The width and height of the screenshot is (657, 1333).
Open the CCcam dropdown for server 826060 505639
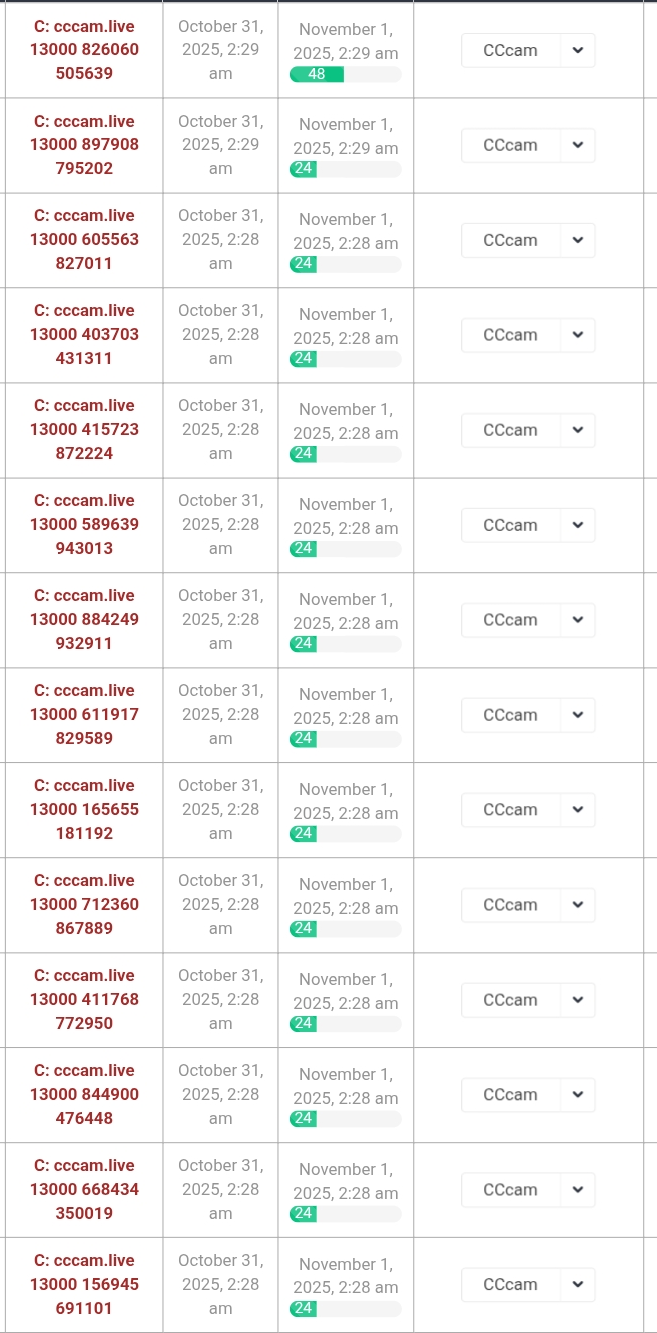coord(527,50)
